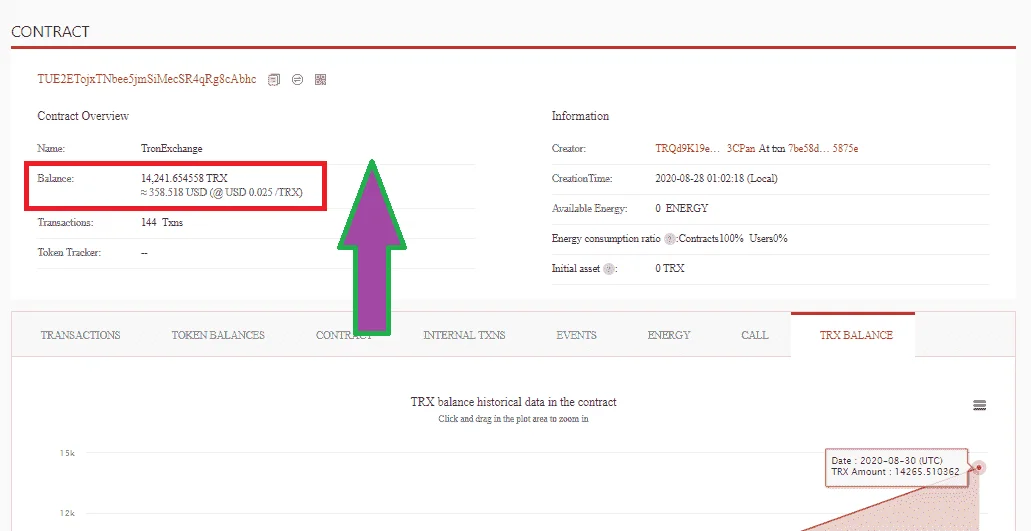Click the Token Tracker label
This screenshot has height=531, width=1031.
click(x=69, y=252)
